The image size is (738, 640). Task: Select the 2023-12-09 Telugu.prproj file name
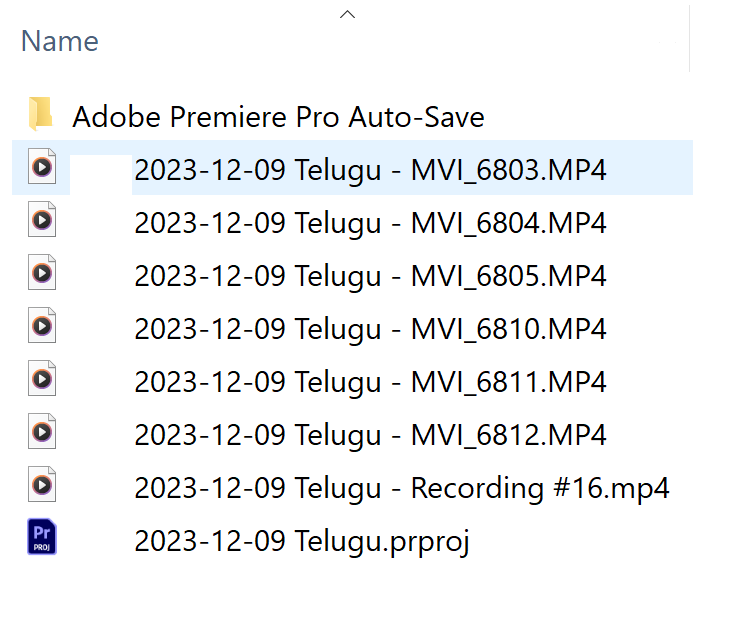click(301, 541)
